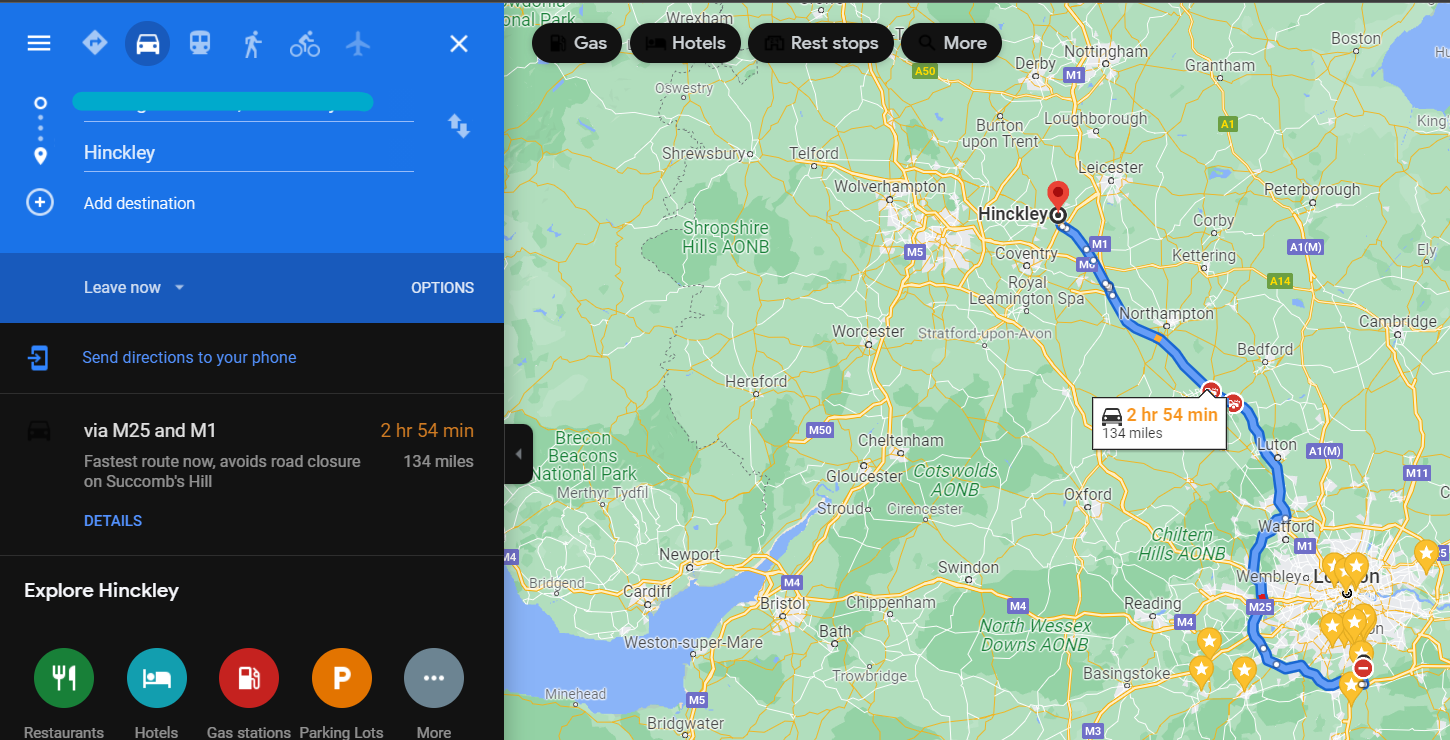Filter map by Rest stops chip
The width and height of the screenshot is (1450, 740).
pyautogui.click(x=821, y=43)
